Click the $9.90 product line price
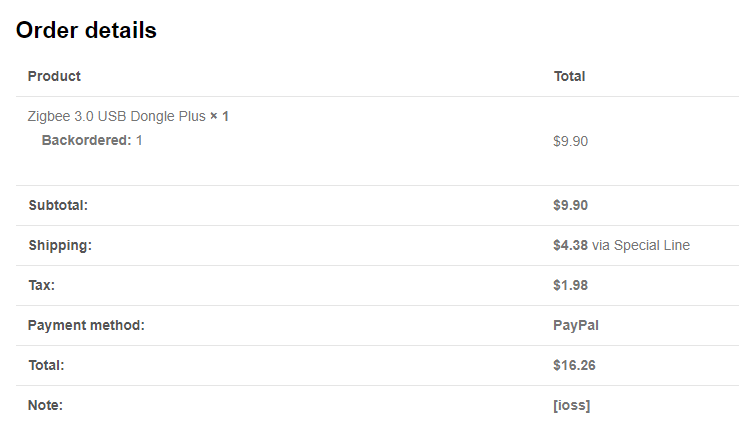Screen dimensions: 739x447 point(570,141)
